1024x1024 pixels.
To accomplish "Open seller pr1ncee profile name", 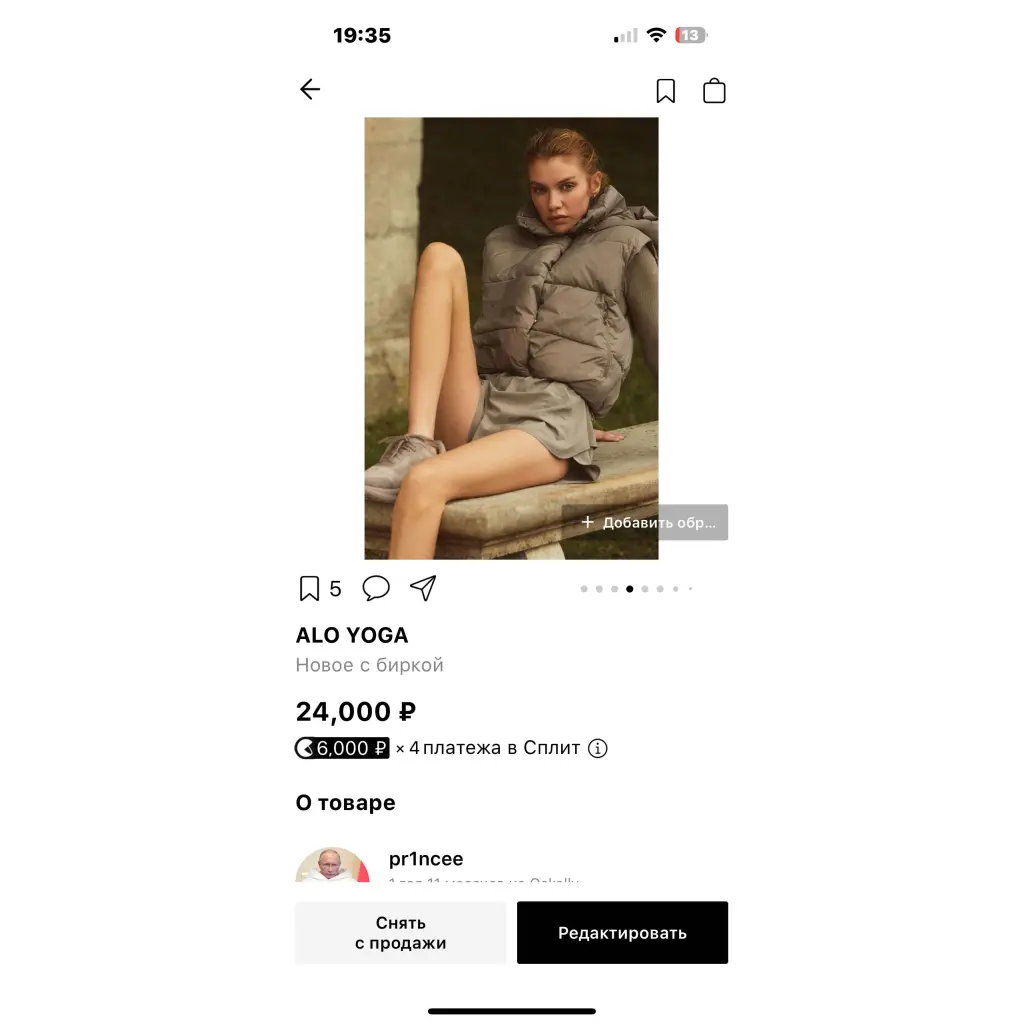I will pos(426,859).
